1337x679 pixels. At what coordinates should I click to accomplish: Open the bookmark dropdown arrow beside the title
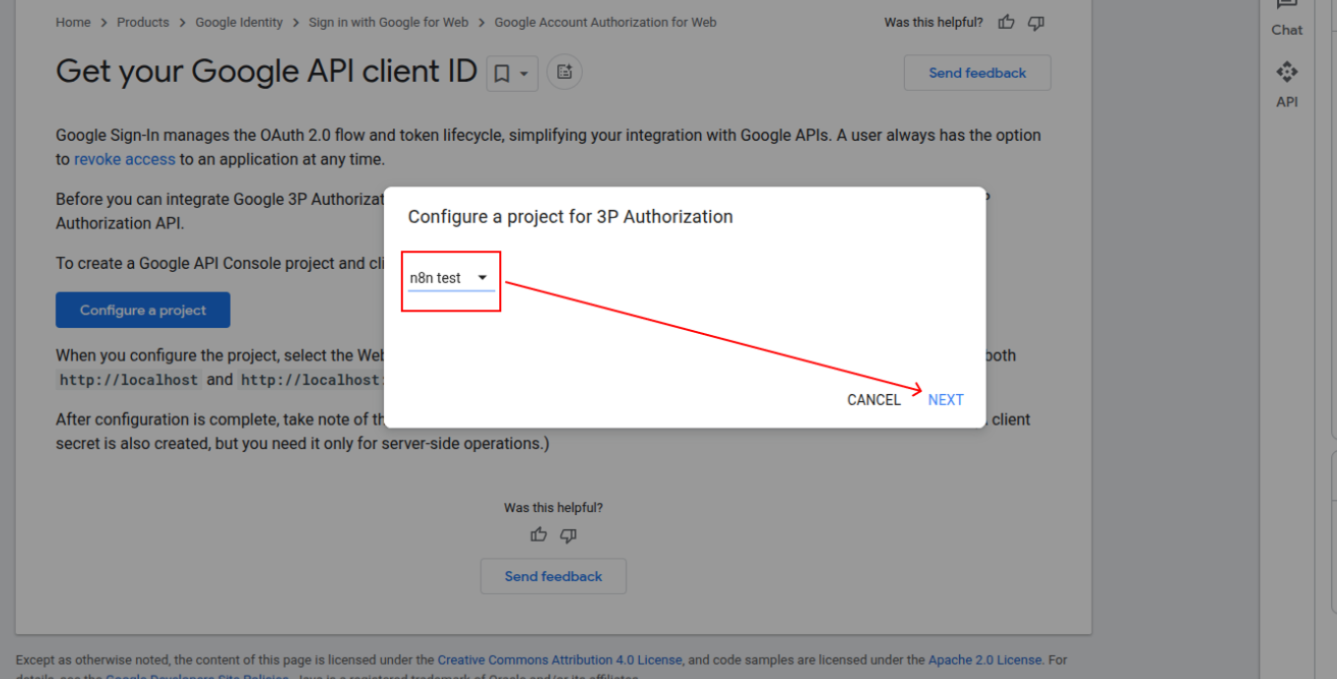point(524,74)
